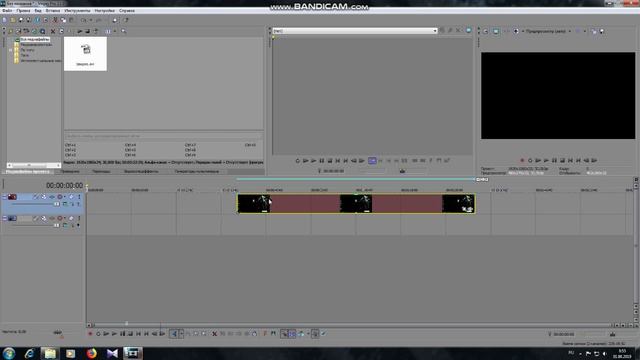Select the video clip on the timeline
Viewport: 640px width, 360px height.
pyautogui.click(x=356, y=203)
